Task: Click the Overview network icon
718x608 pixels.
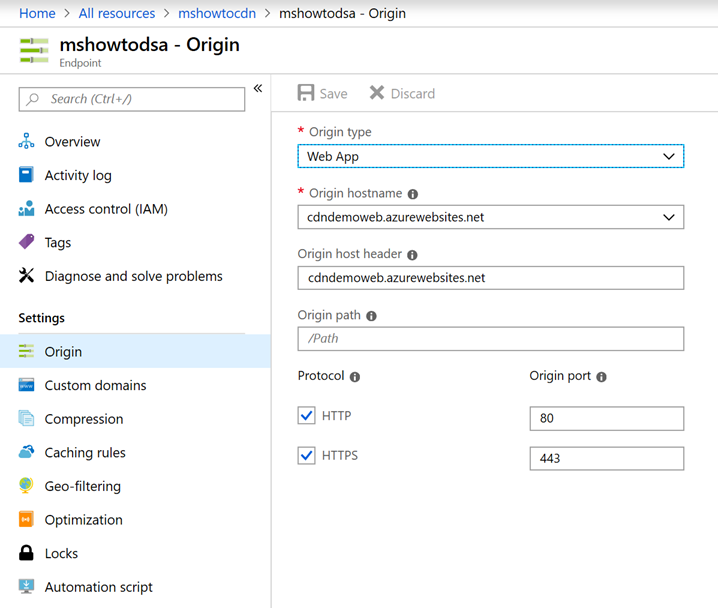Action: coord(26,141)
